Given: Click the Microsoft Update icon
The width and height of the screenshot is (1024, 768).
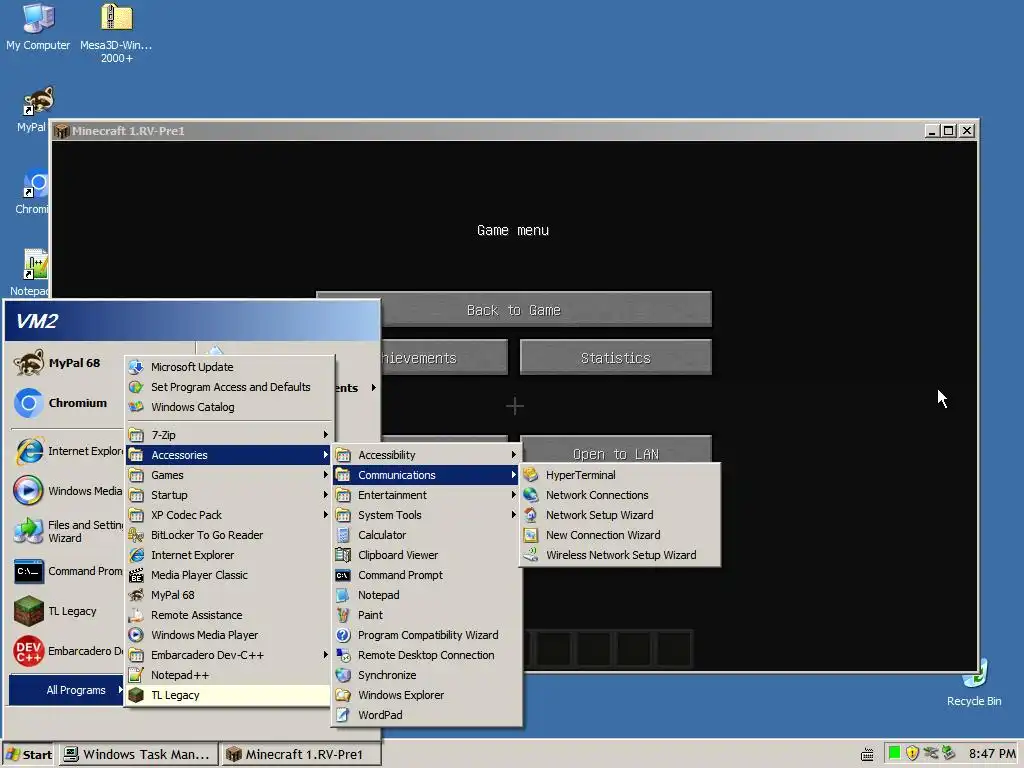Looking at the screenshot, I should (x=136, y=367).
